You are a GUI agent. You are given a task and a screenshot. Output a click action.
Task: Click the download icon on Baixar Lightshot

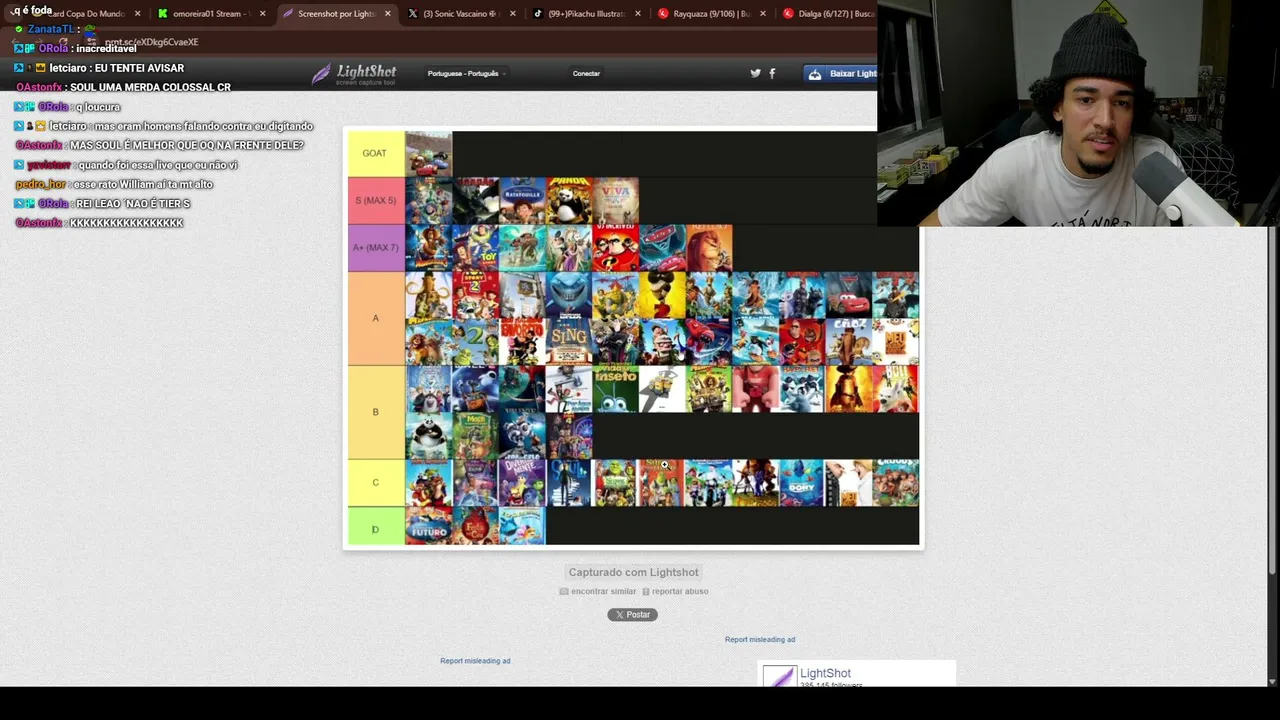point(815,74)
